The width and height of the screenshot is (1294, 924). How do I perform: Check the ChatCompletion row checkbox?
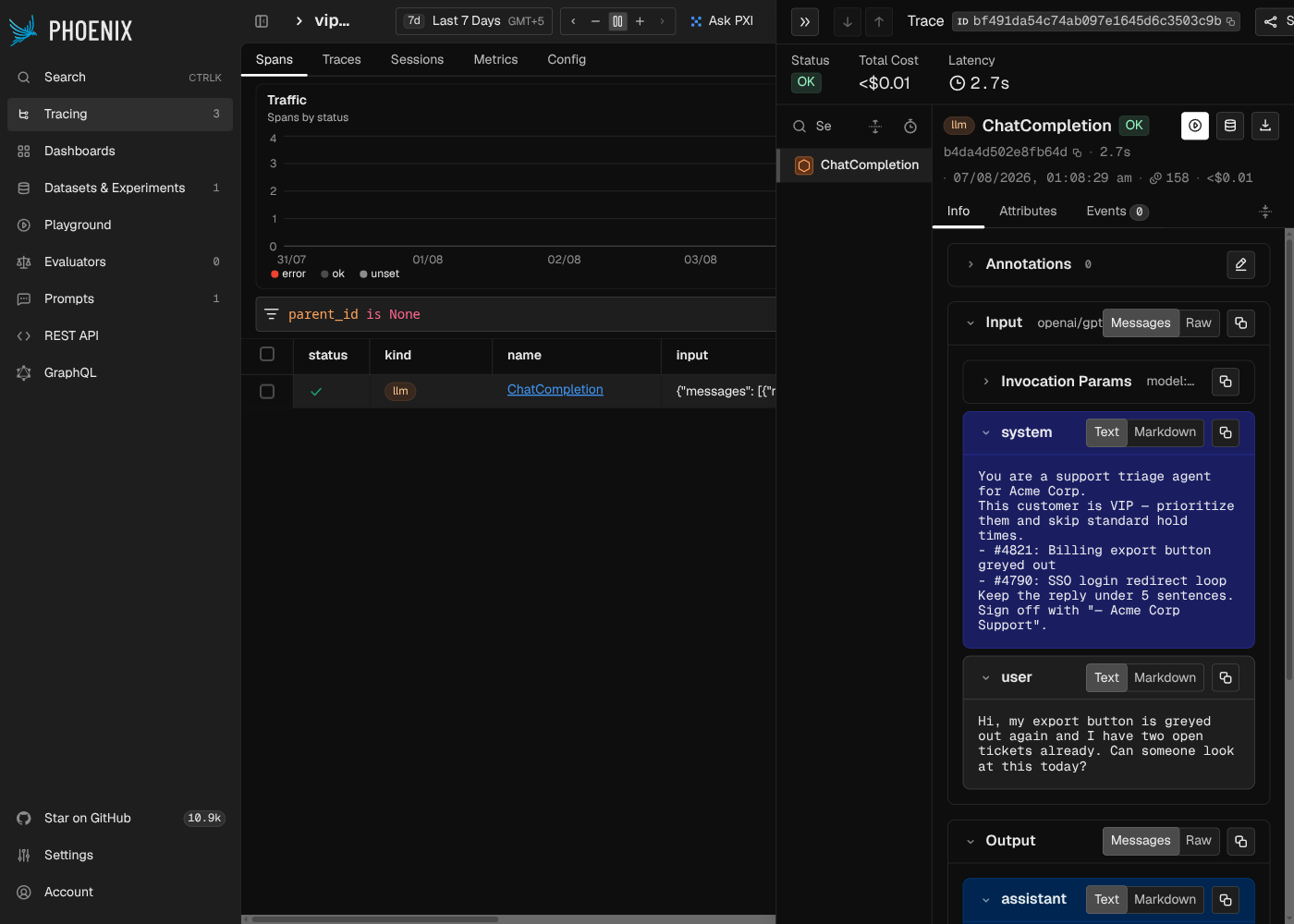(267, 392)
